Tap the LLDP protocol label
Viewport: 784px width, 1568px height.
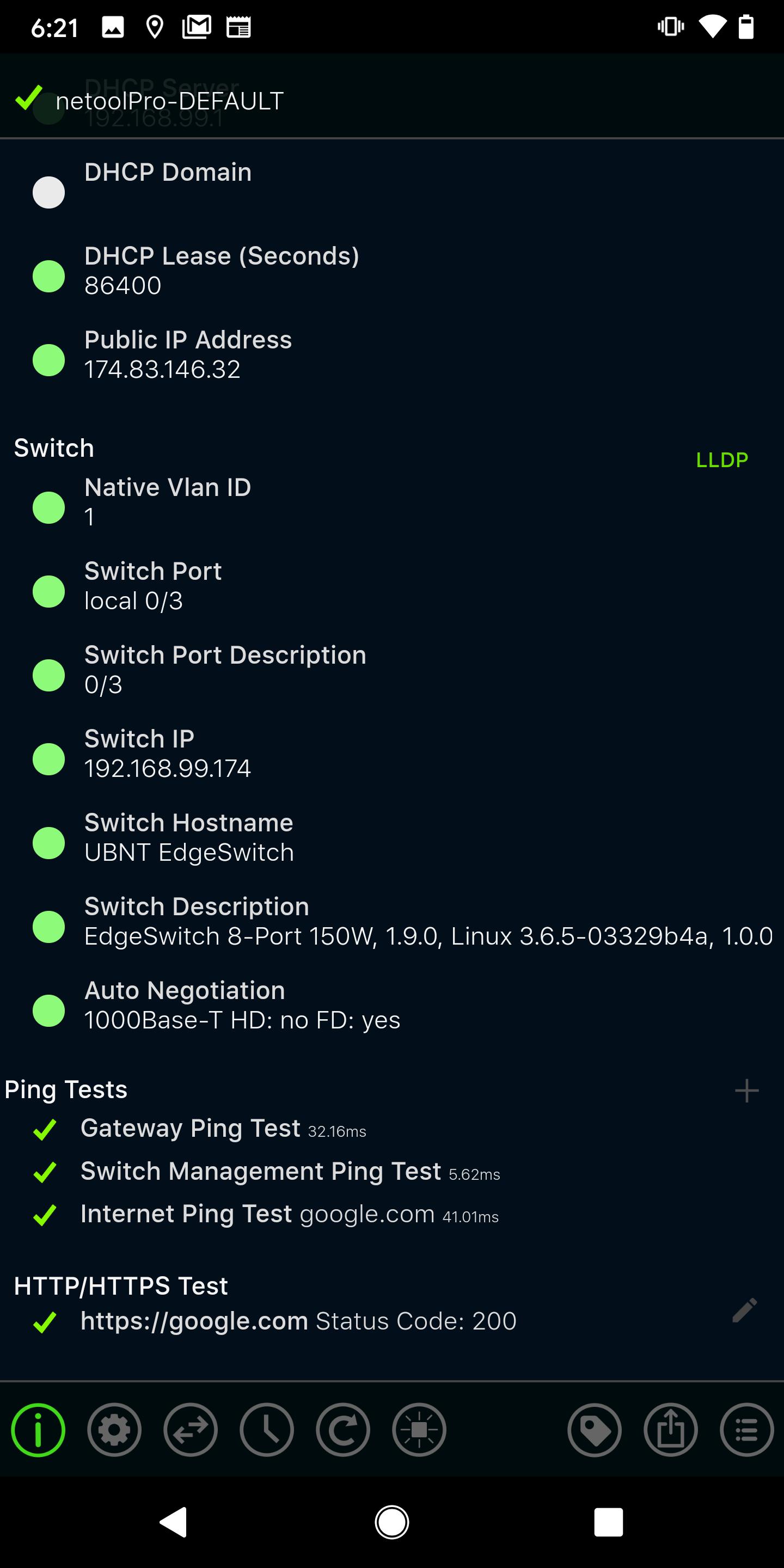(722, 460)
